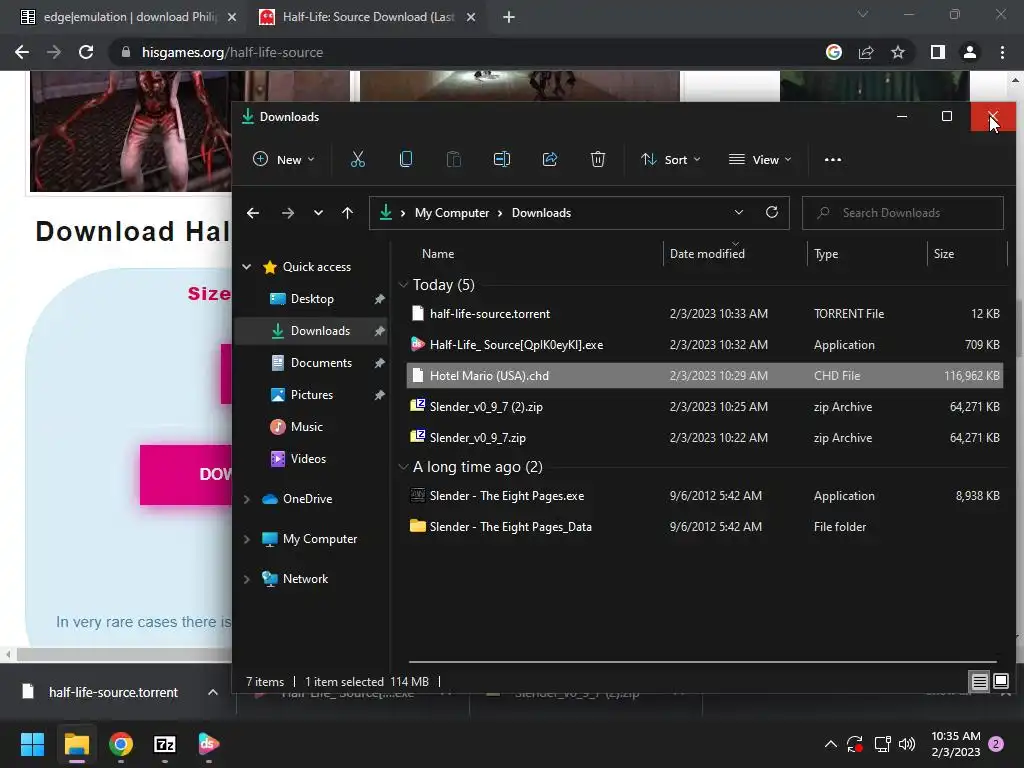Switch to details view icon in status bar
The height and width of the screenshot is (768, 1024).
[980, 682]
